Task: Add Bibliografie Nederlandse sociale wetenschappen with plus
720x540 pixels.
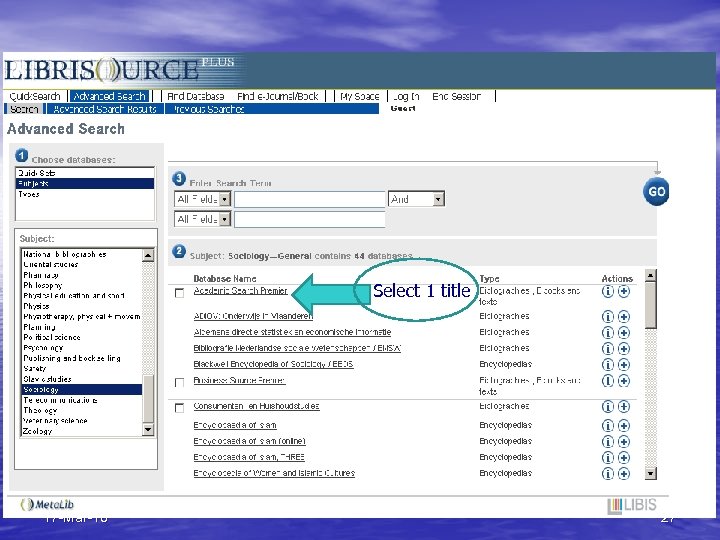Action: (624, 349)
